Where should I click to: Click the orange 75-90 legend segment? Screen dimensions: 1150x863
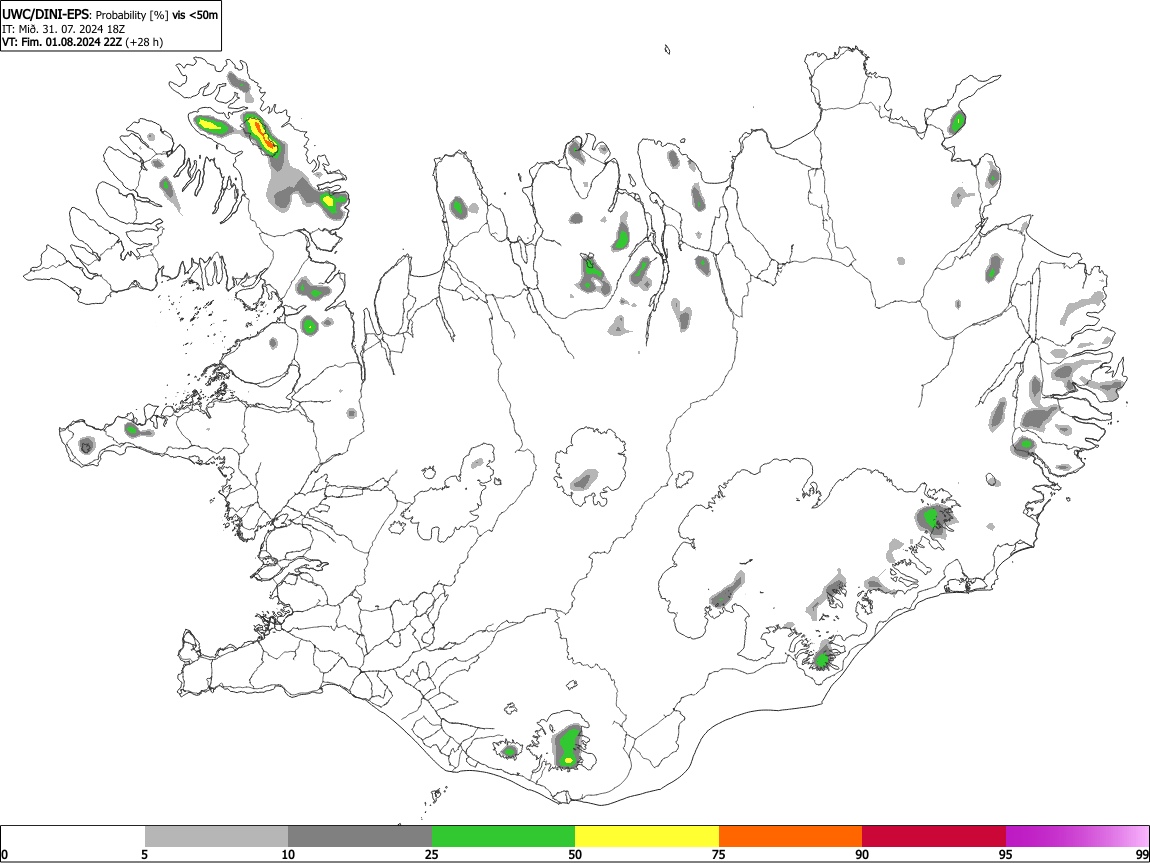point(790,836)
